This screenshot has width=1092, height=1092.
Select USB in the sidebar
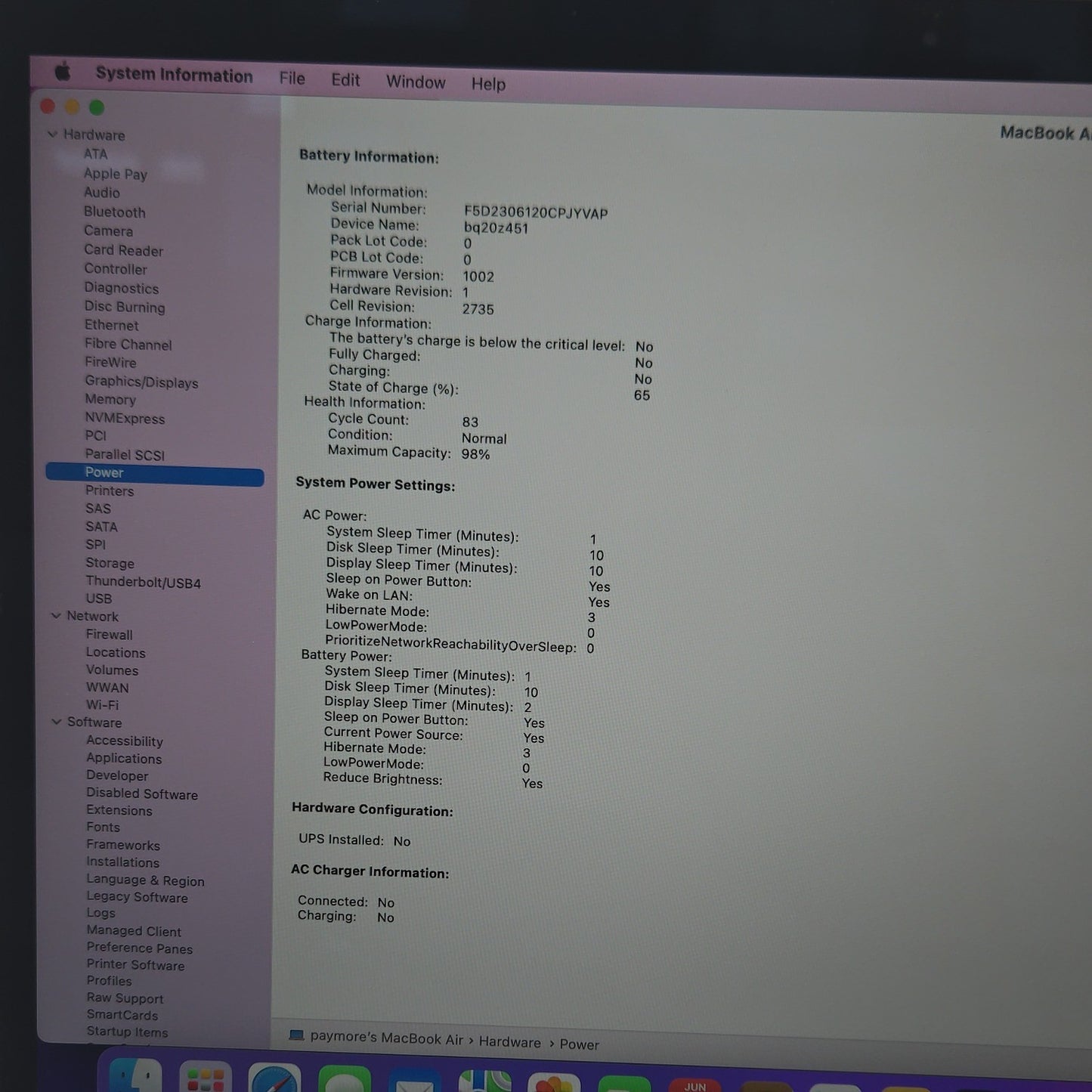click(99, 599)
